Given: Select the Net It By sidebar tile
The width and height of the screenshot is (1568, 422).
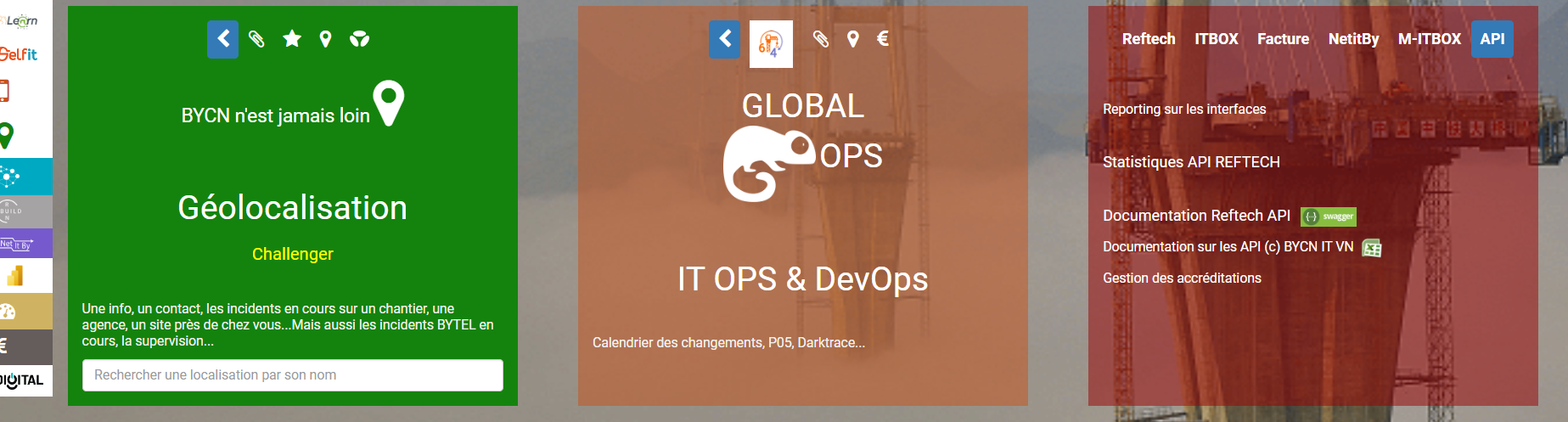Looking at the screenshot, I should [17, 244].
